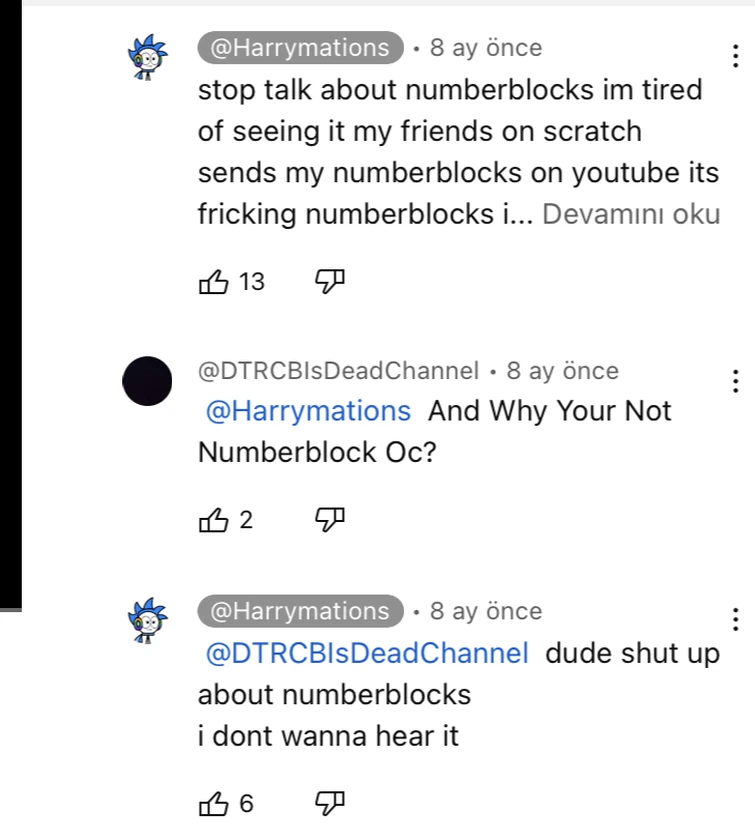Click Harrymations' avatar on the bottom comment

point(146,620)
